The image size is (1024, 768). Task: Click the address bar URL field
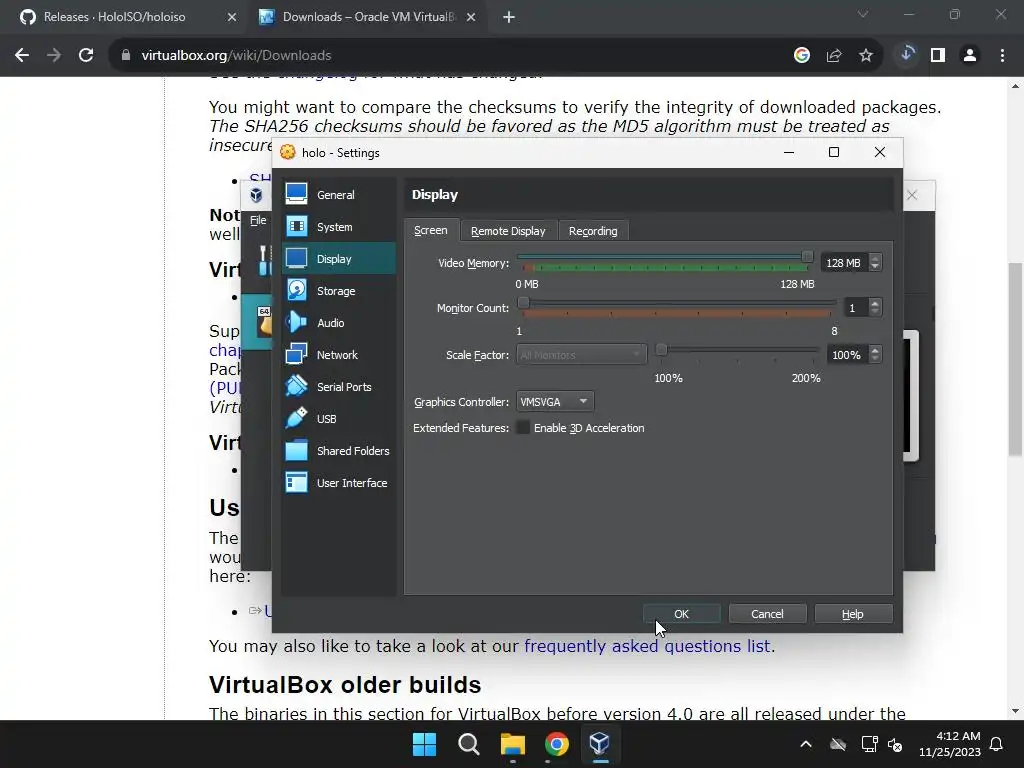451,56
